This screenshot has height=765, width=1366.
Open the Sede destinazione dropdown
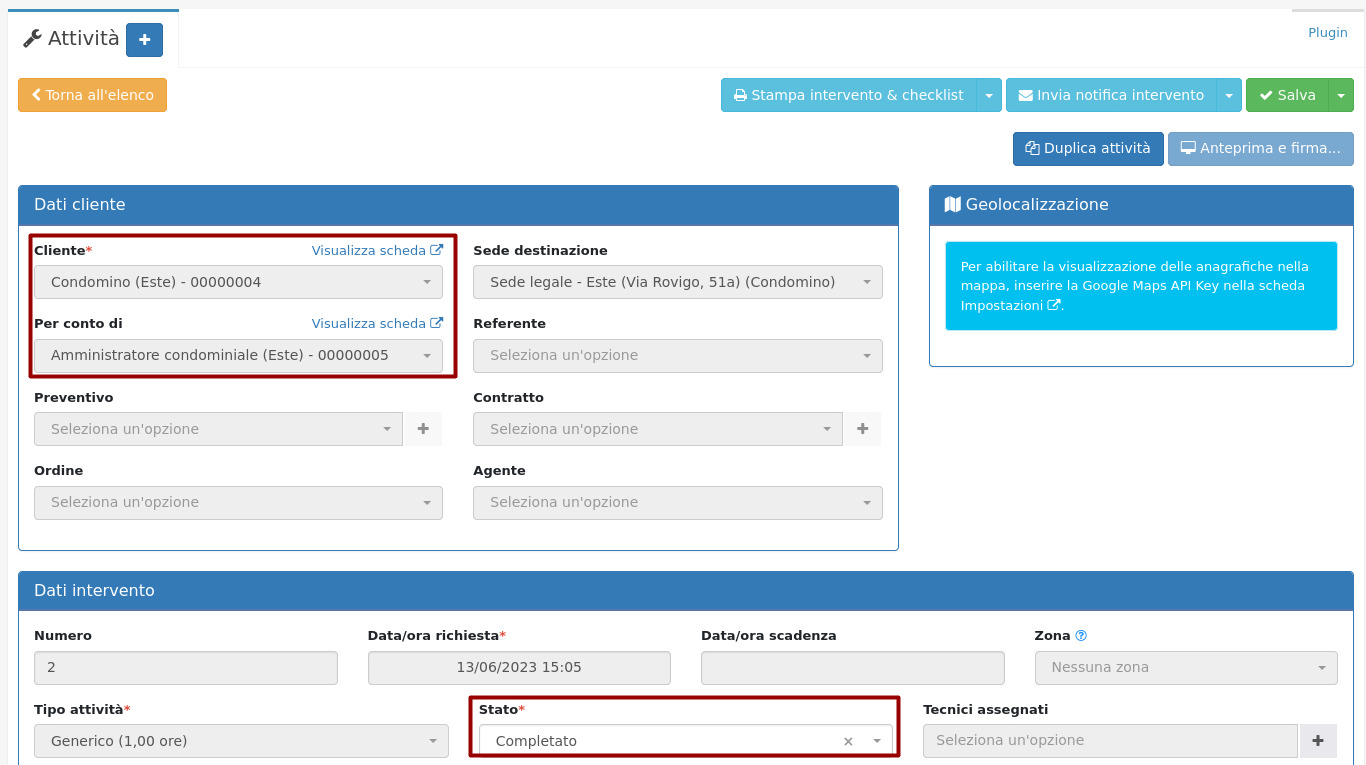(x=677, y=282)
